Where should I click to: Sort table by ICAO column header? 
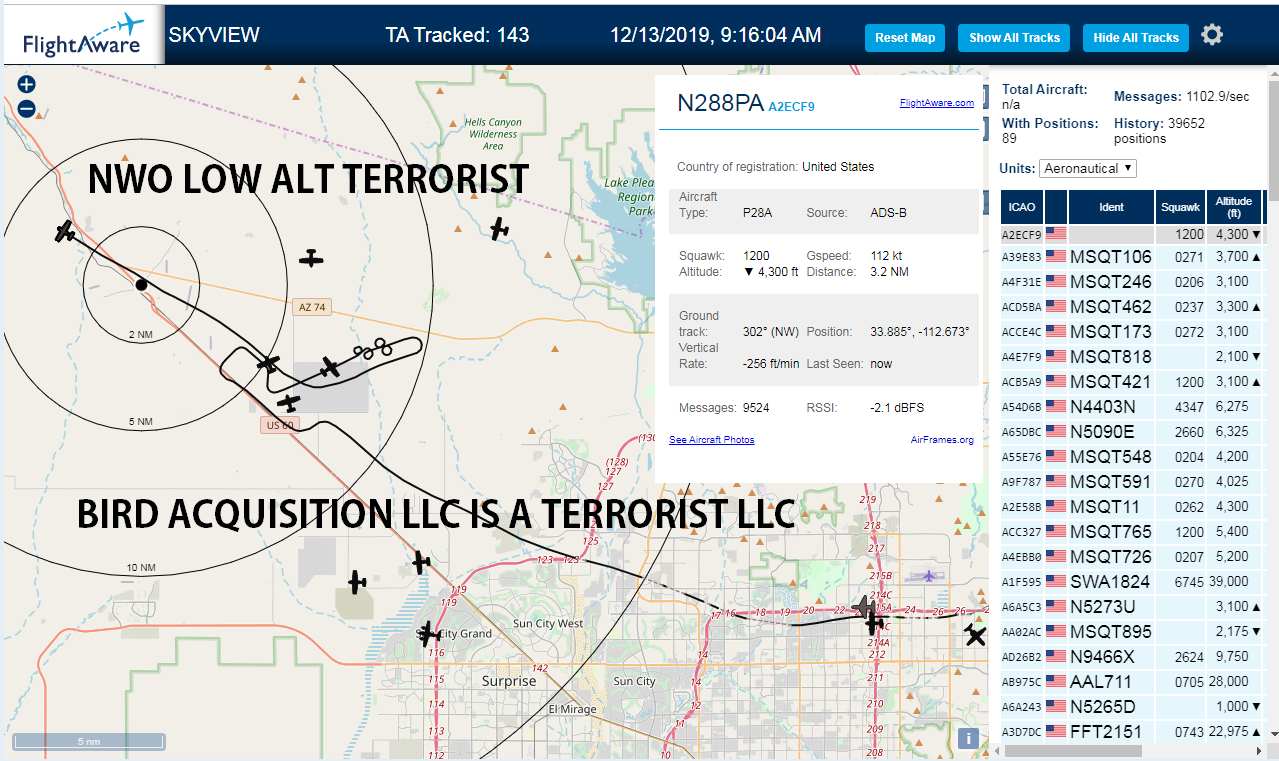tap(1022, 207)
